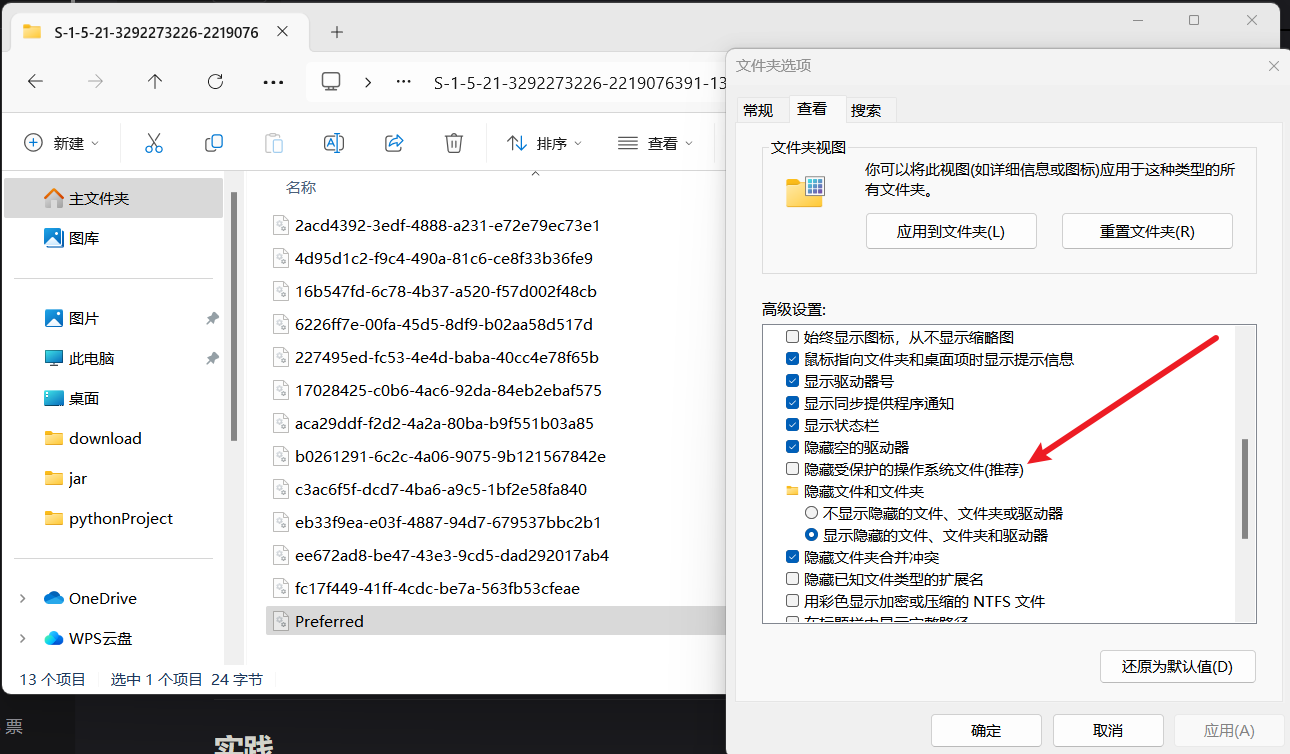Toggle 隐藏文件夹合并冲突 checkbox
1290x754 pixels.
793,557
